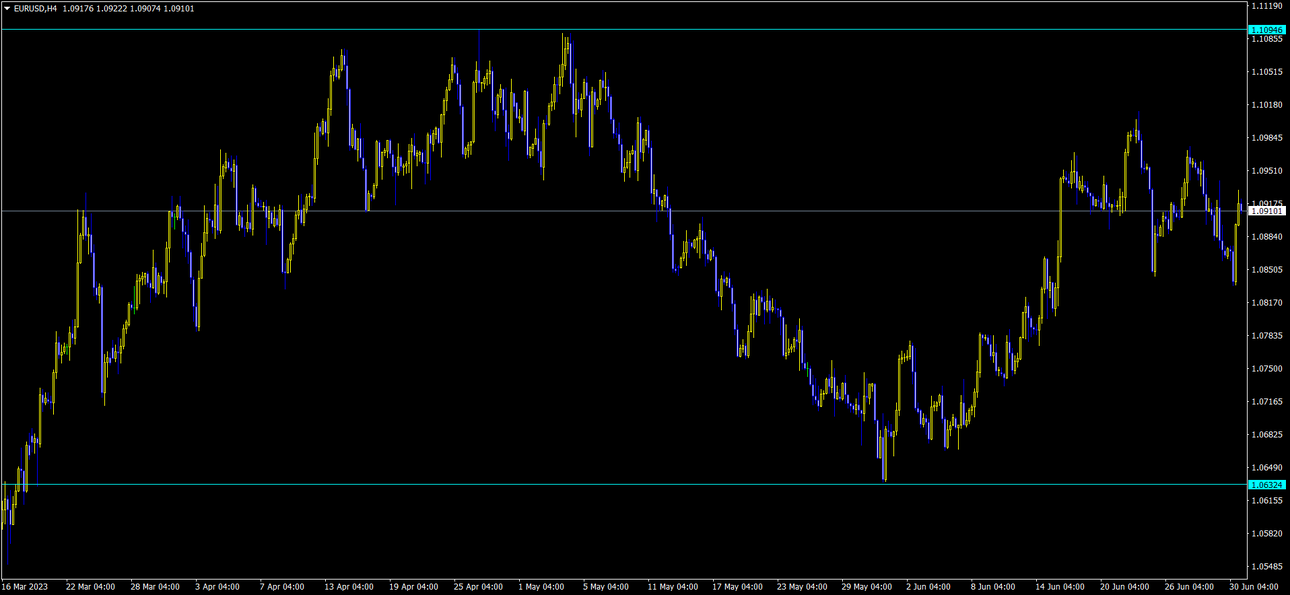This screenshot has width=1290, height=595.
Task: Click the 1.09510 price scale label
Action: pos(1267,171)
